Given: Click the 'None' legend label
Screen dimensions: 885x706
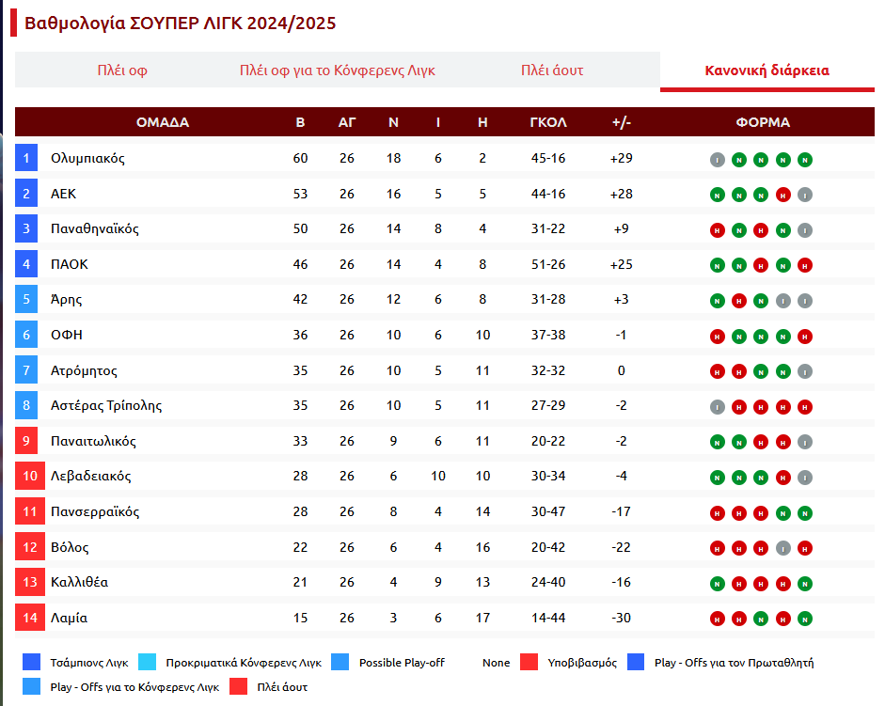Looking at the screenshot, I should point(496,663).
